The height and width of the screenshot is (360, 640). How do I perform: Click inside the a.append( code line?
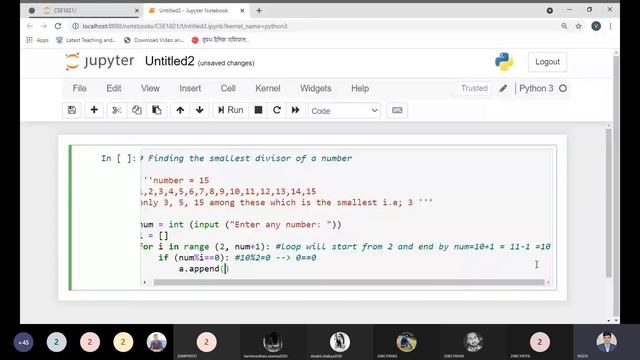coord(204,269)
